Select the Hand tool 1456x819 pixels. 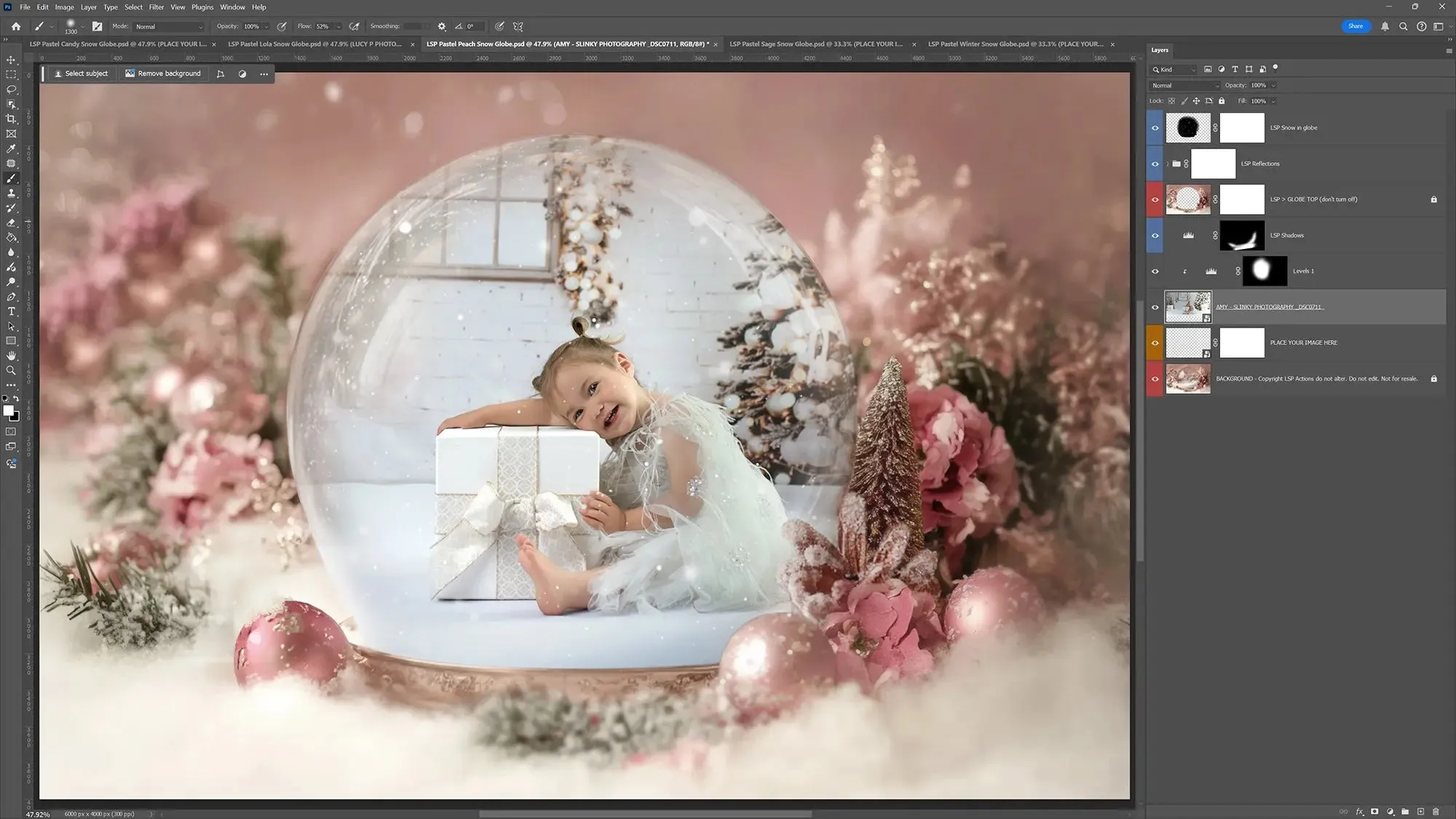11,356
